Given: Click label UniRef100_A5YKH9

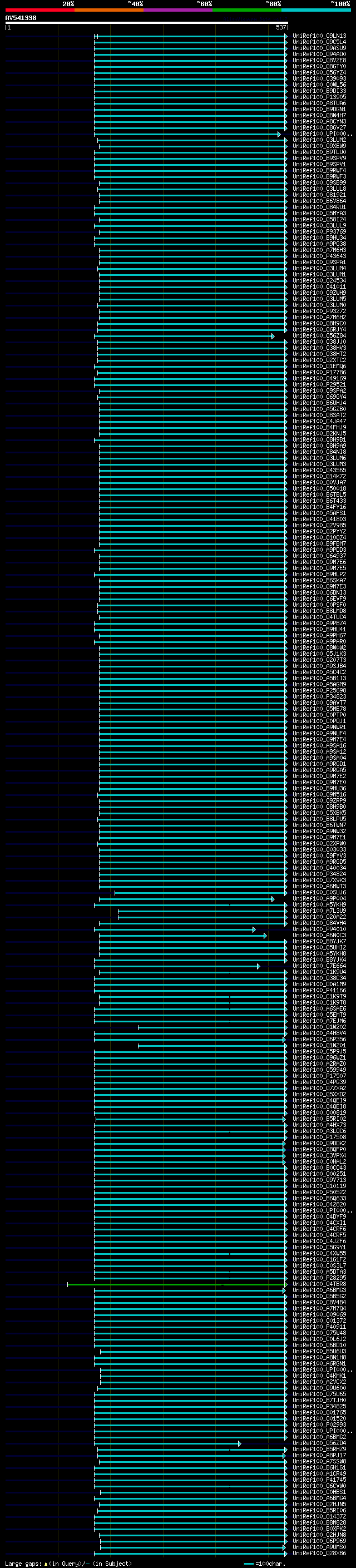Looking at the screenshot, I should (x=319, y=904).
